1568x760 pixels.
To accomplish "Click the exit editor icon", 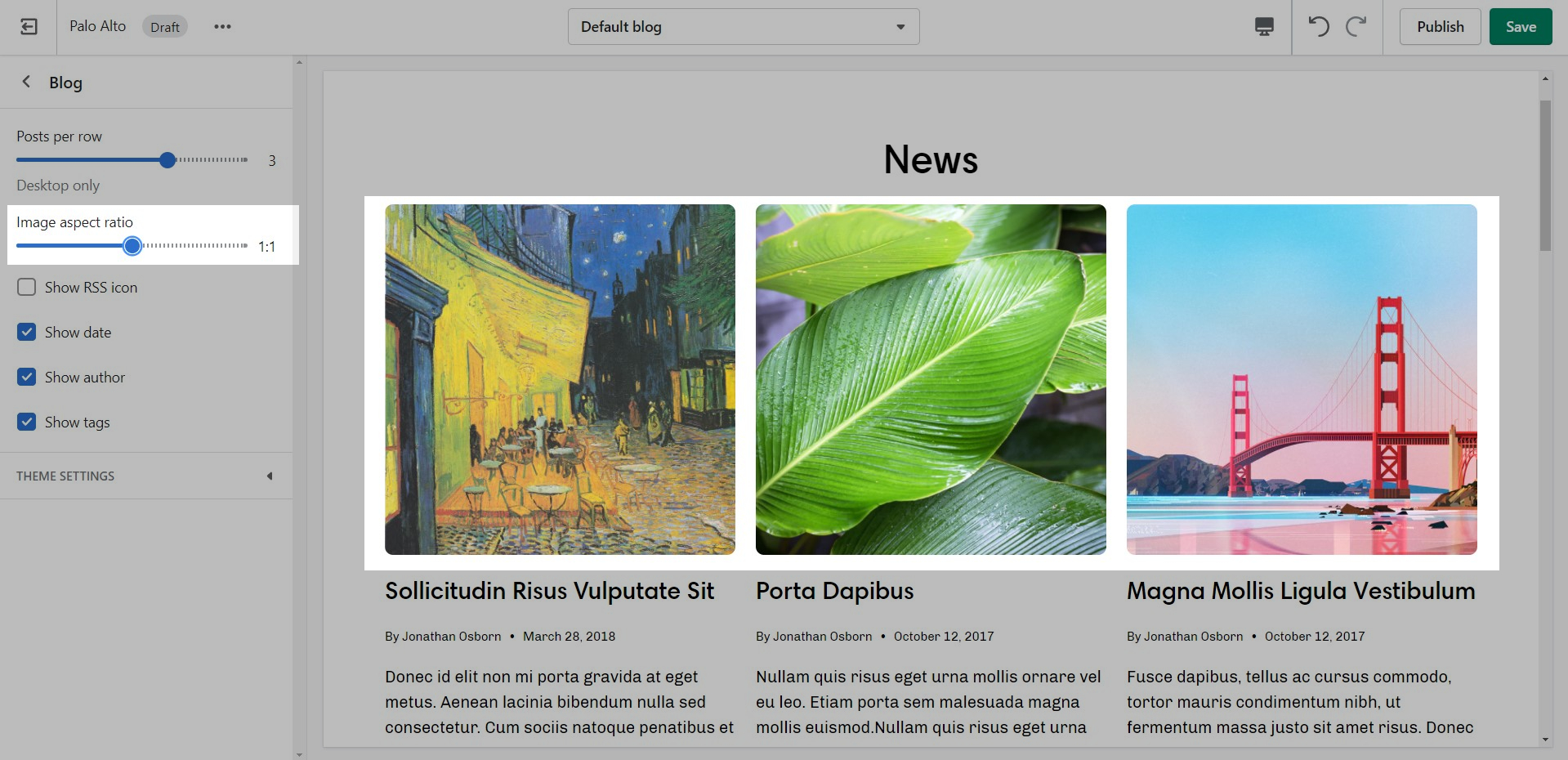I will 29,27.
